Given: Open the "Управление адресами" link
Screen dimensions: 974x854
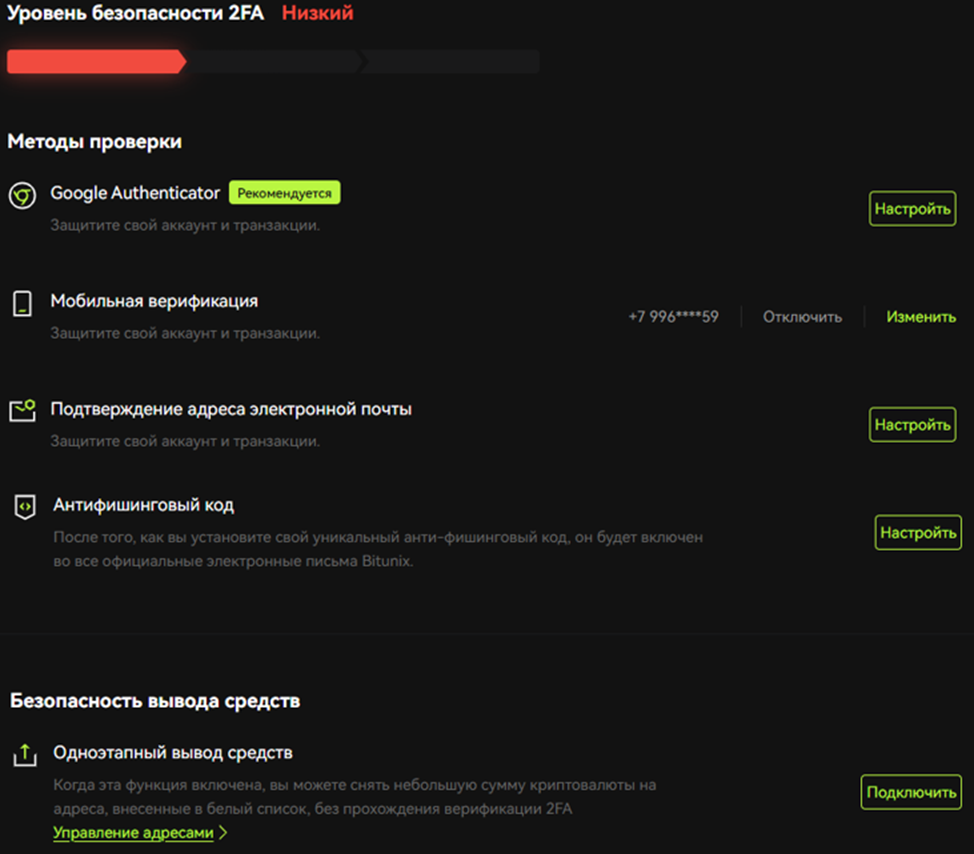Looking at the screenshot, I should (134, 832).
